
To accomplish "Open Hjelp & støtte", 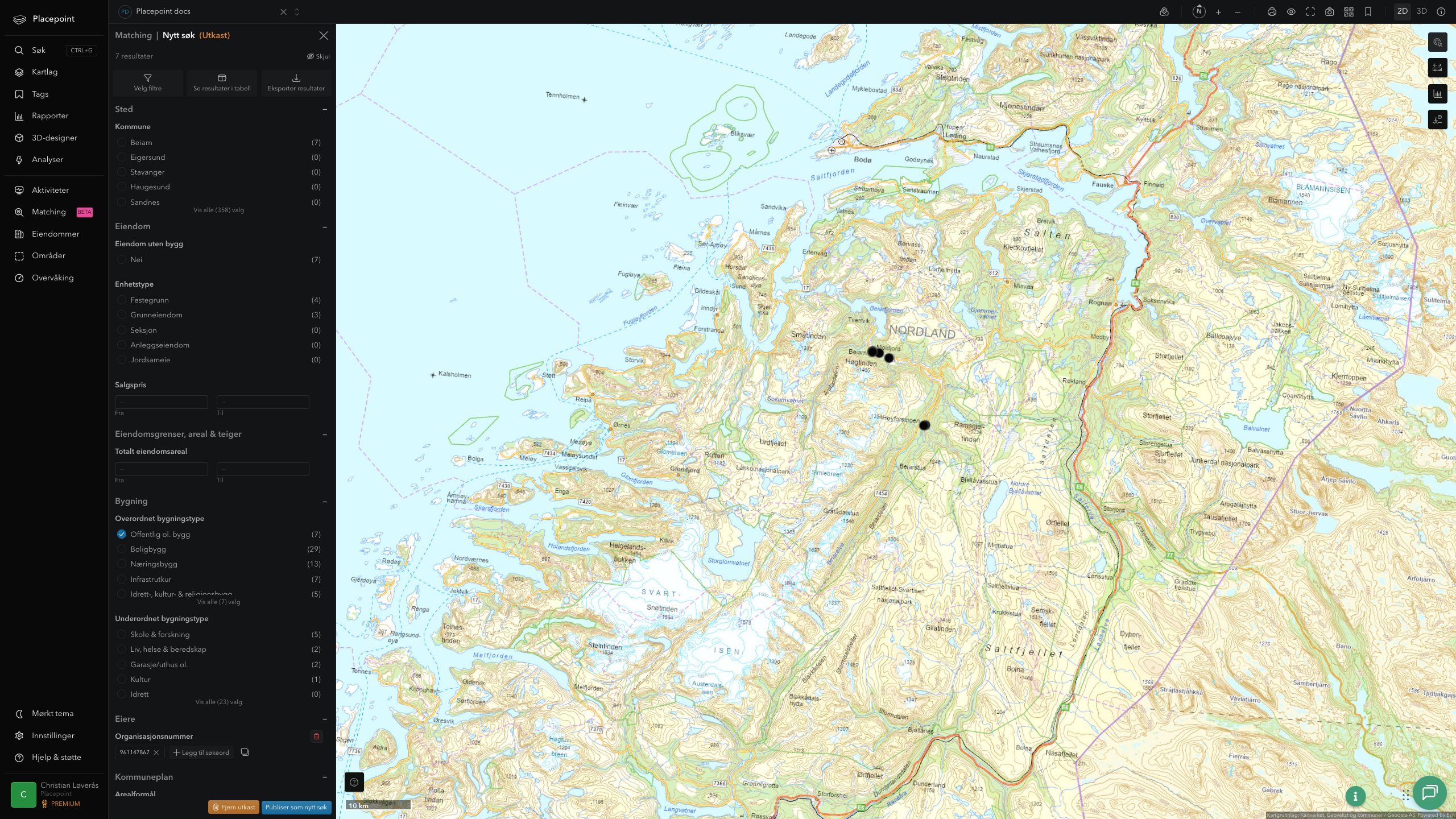I will (55, 758).
